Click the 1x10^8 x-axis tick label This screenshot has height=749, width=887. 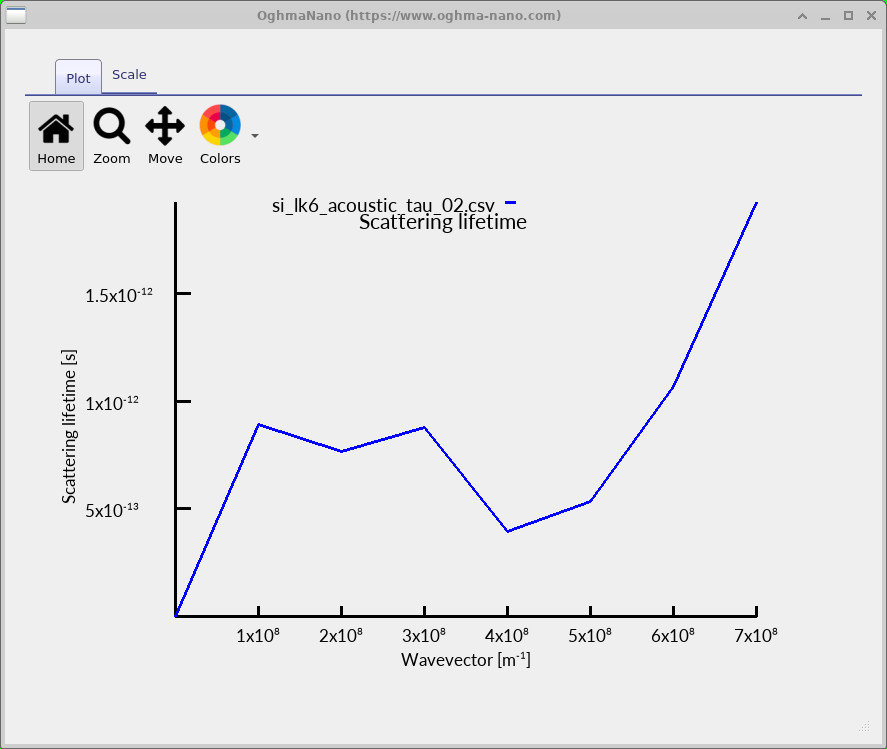point(258,635)
